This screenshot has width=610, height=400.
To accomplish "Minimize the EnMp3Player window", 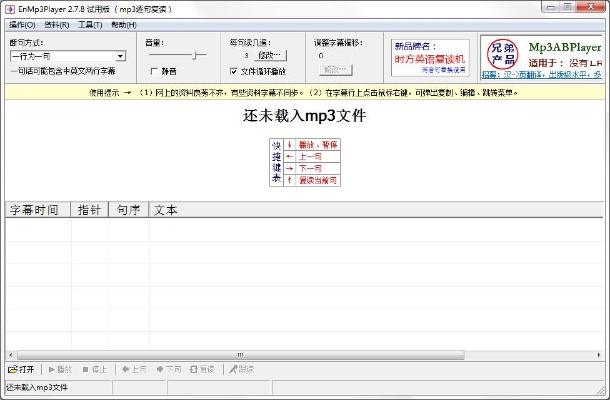I will (x=550, y=7).
